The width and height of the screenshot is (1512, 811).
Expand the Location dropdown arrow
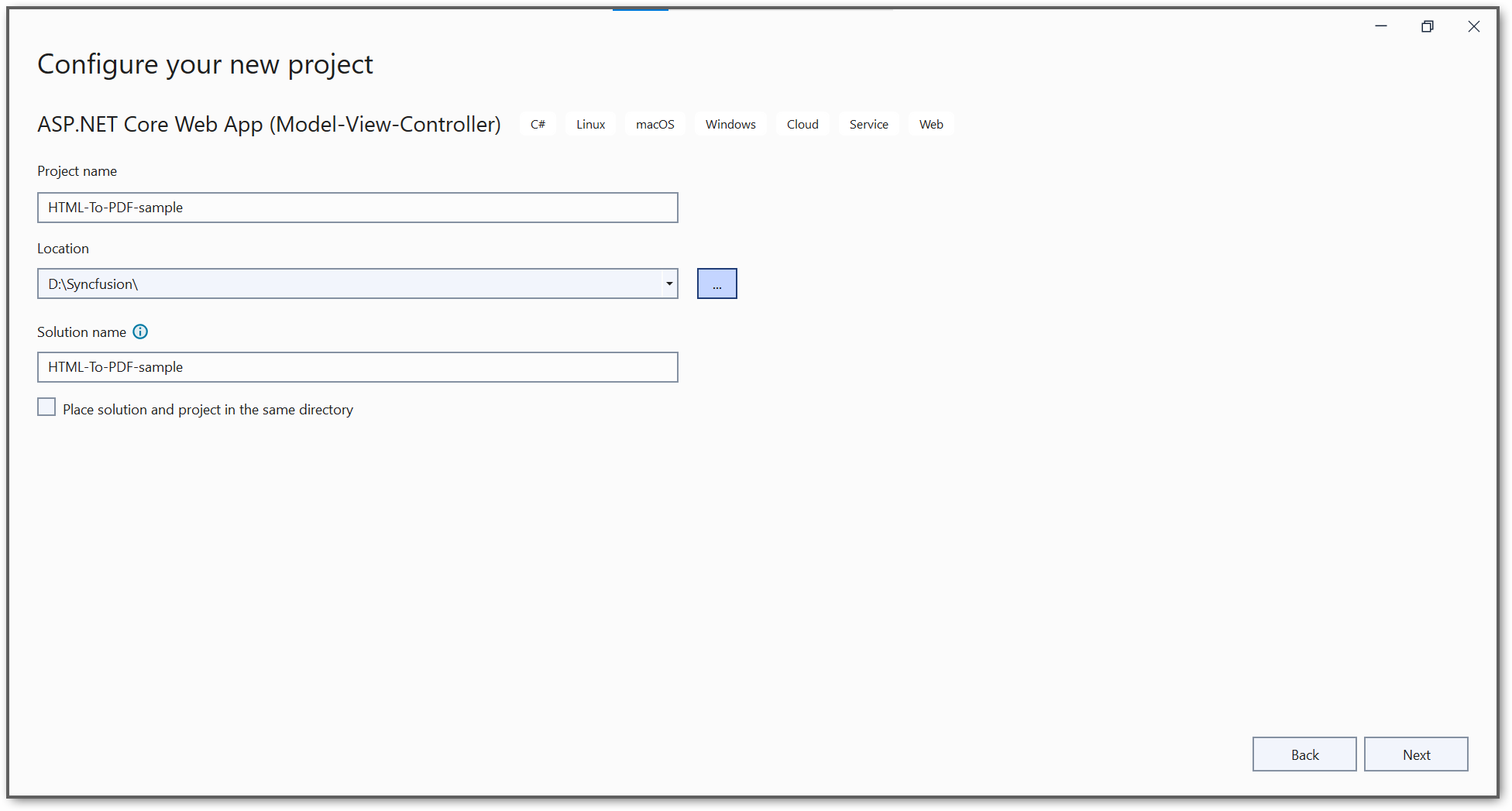click(669, 284)
